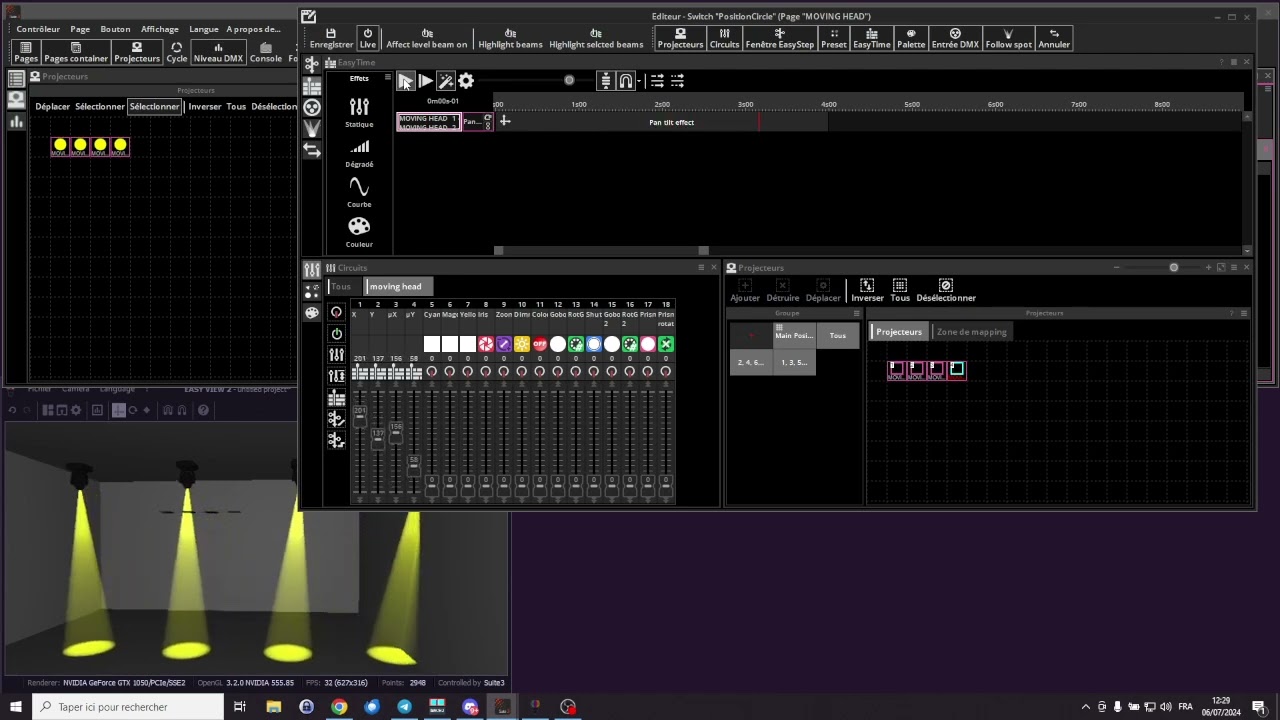Open the Circuits panel options menu
The width and height of the screenshot is (1280, 720).
tap(701, 268)
